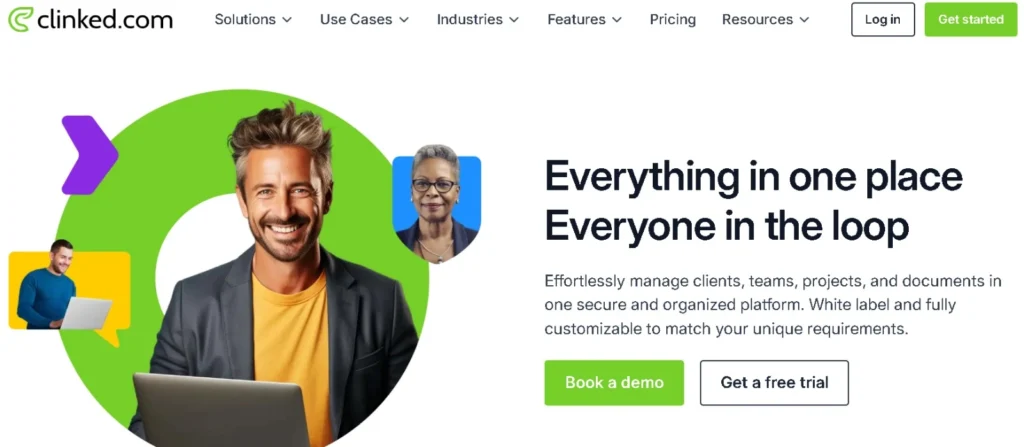Open the Solutions menu
Screen dimensions: 1024x447
(246, 20)
